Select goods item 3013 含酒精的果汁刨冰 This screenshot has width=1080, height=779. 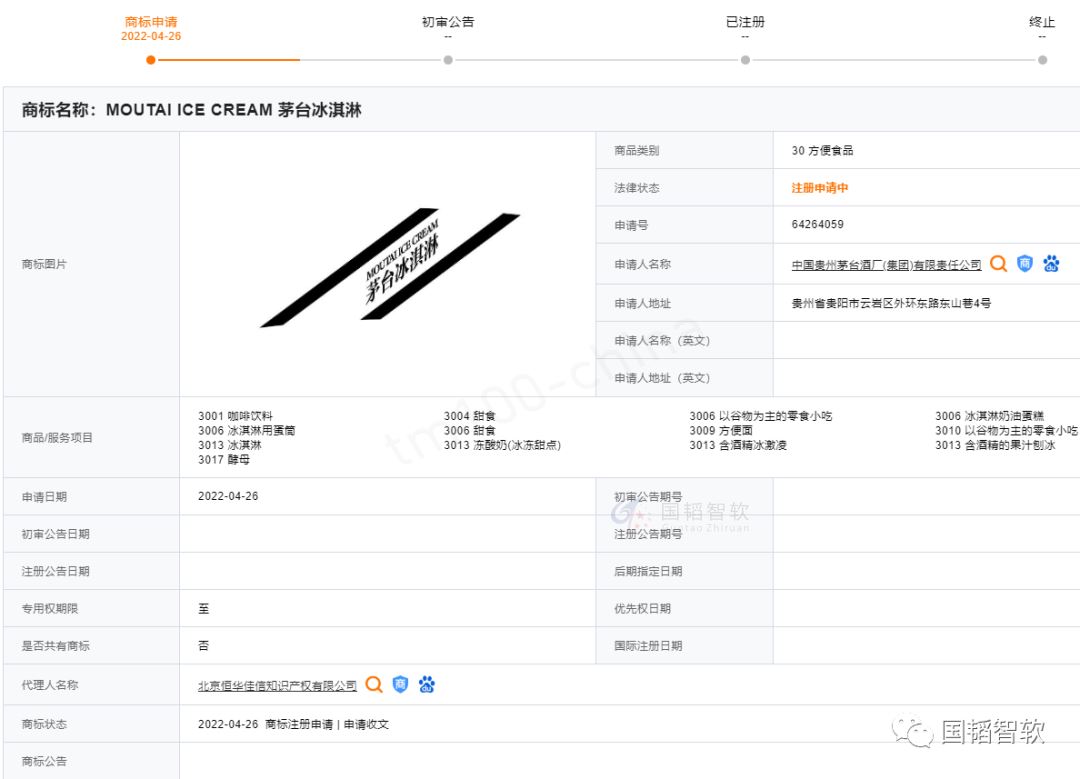tap(995, 445)
